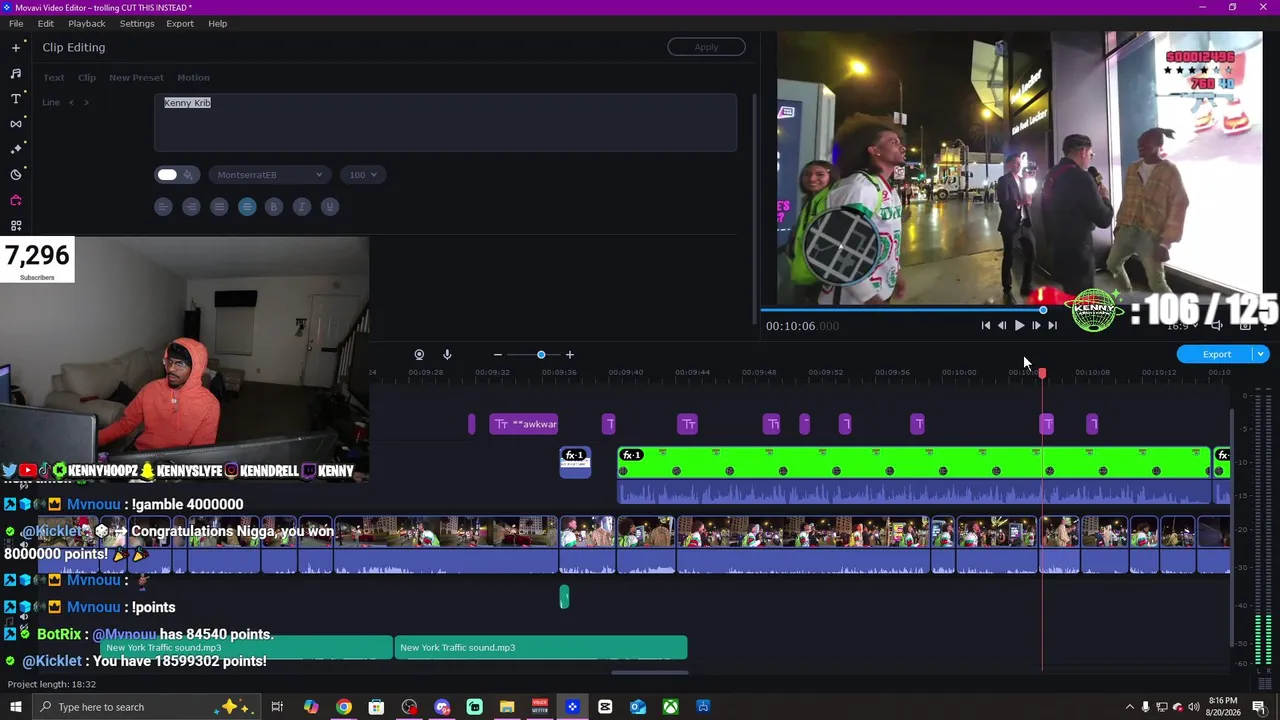The width and height of the screenshot is (1280, 720).
Task: Open CapCut from the taskbar
Action: (x=605, y=707)
